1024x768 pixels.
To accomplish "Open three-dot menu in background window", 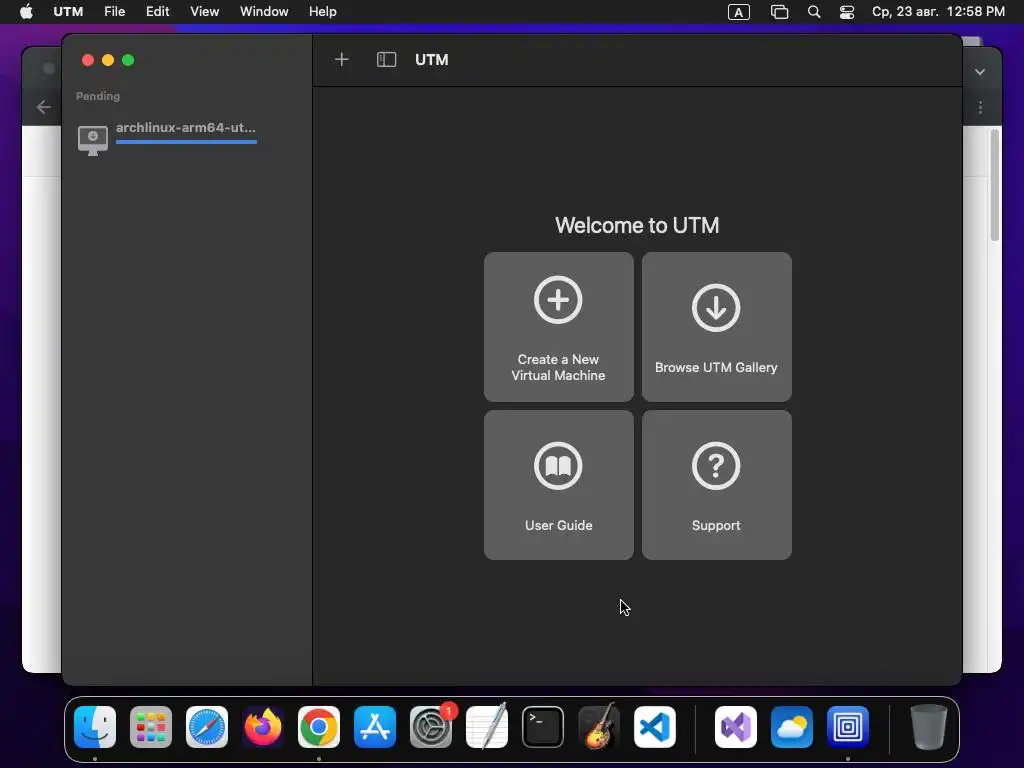I will tap(980, 107).
